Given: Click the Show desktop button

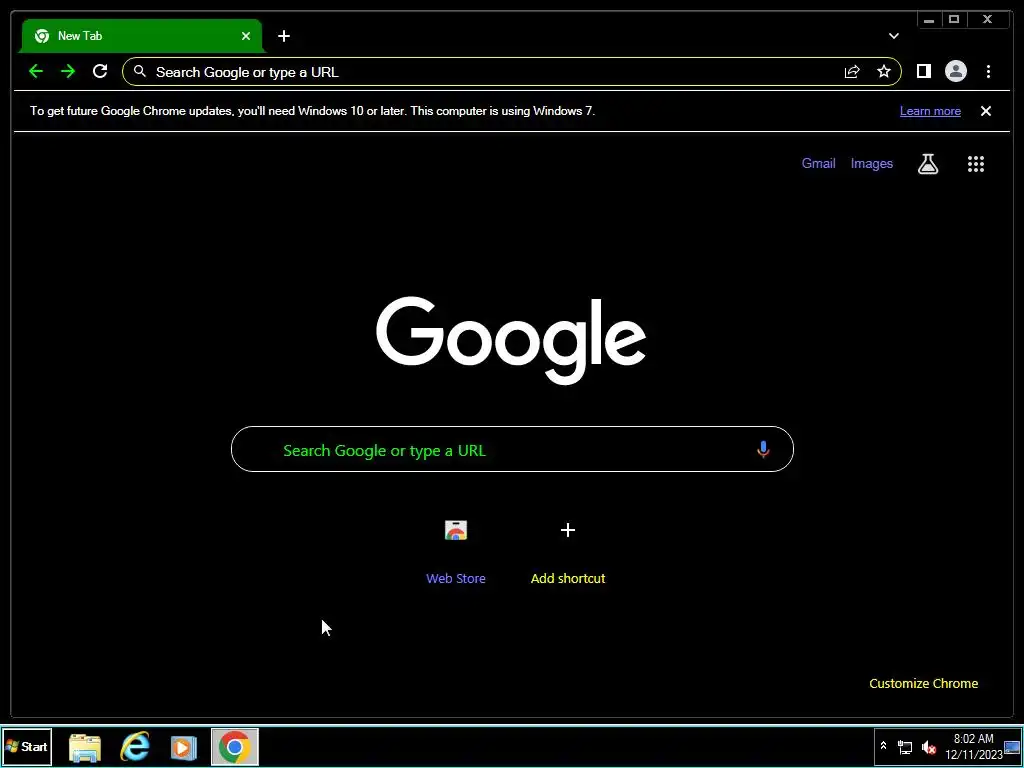Looking at the screenshot, I should pyautogui.click(x=1013, y=746).
